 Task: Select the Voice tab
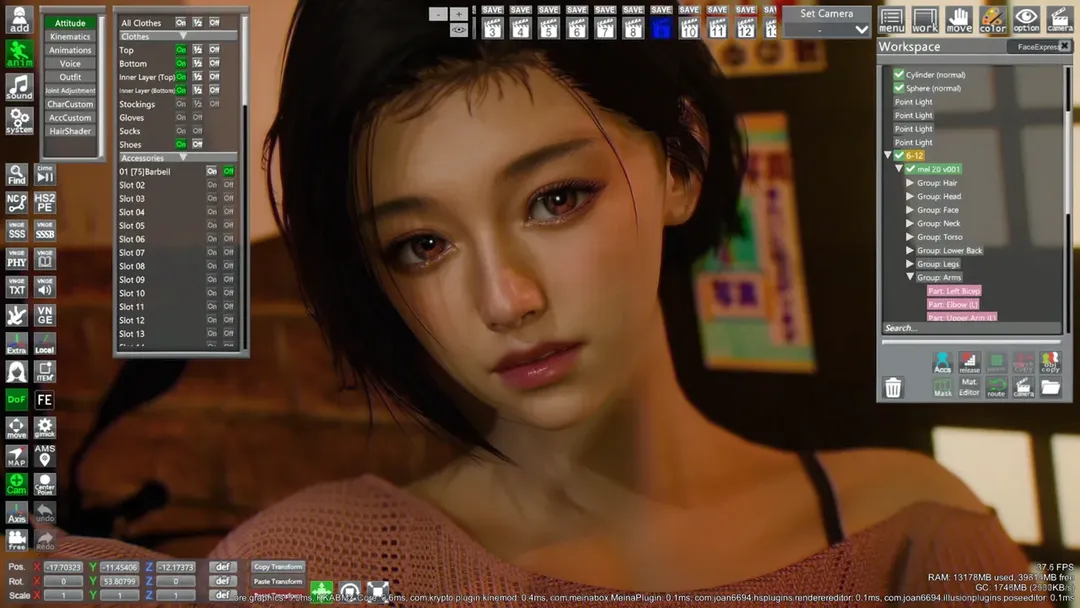[x=70, y=63]
